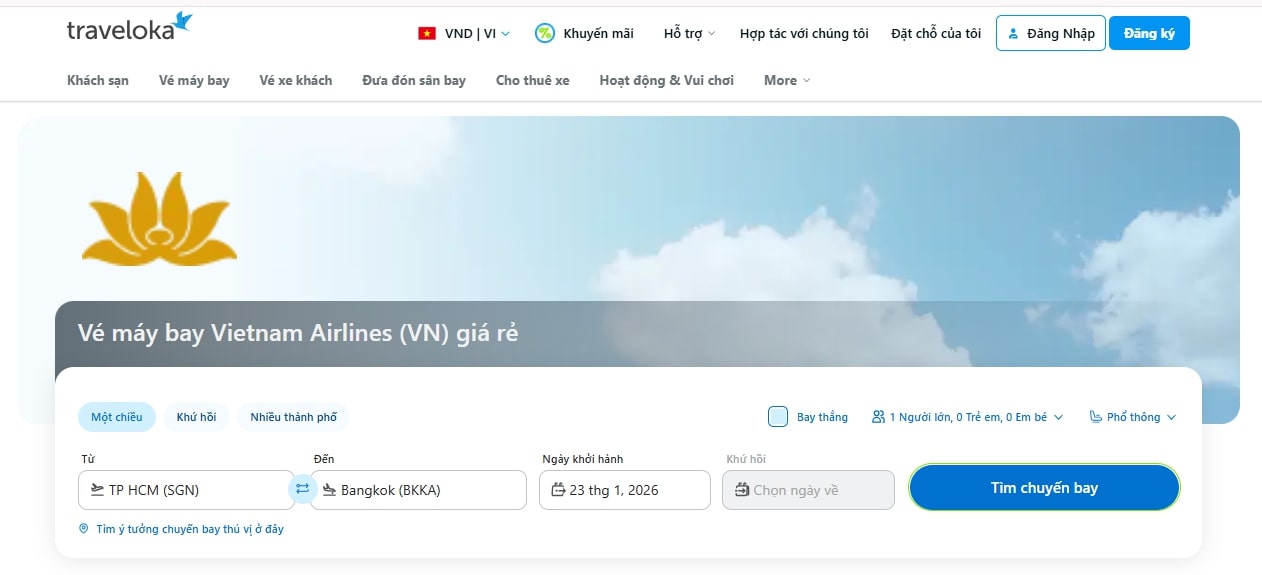Expand the Hỗ trợ menu

[689, 33]
